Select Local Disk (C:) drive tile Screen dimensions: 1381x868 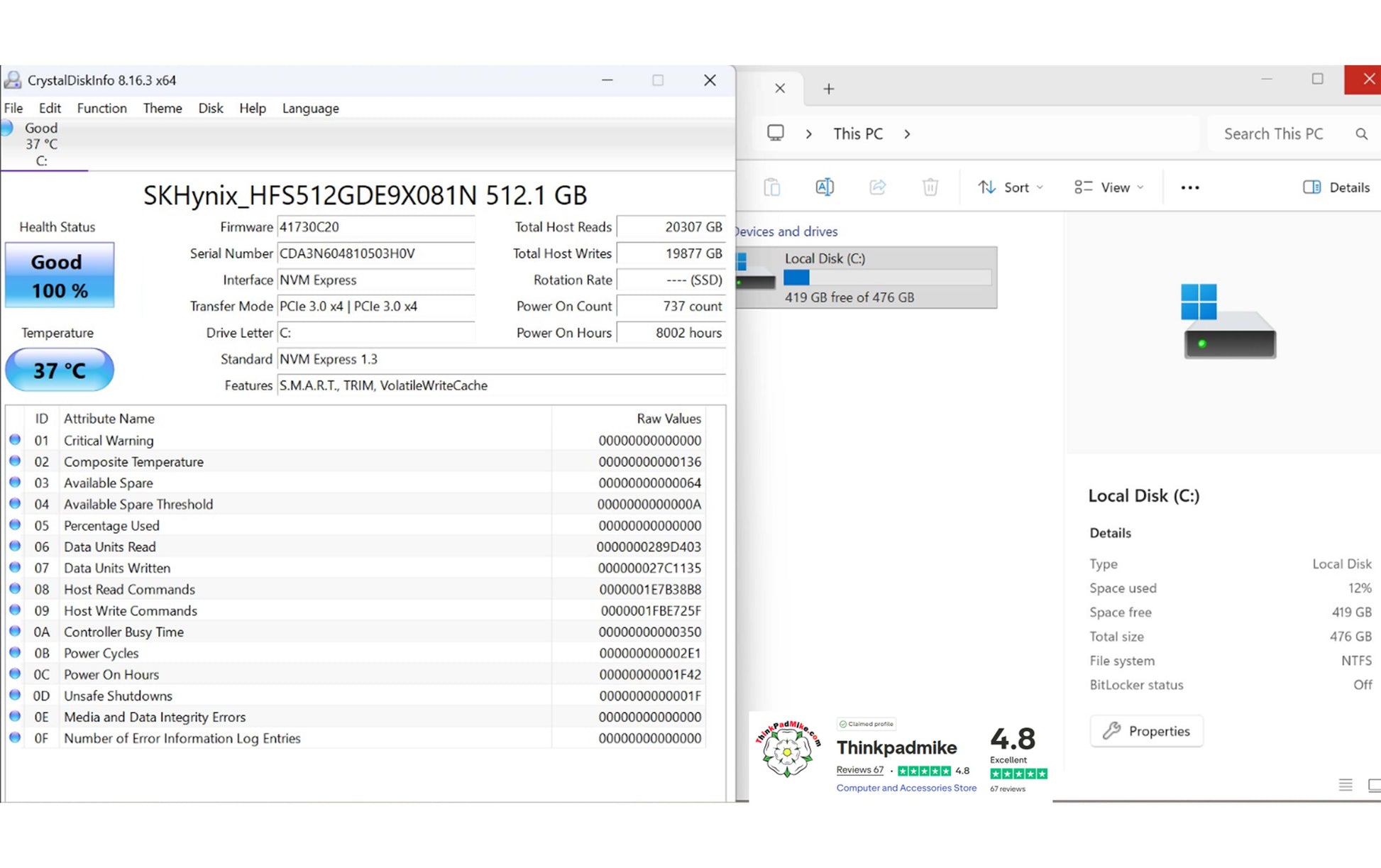point(867,278)
